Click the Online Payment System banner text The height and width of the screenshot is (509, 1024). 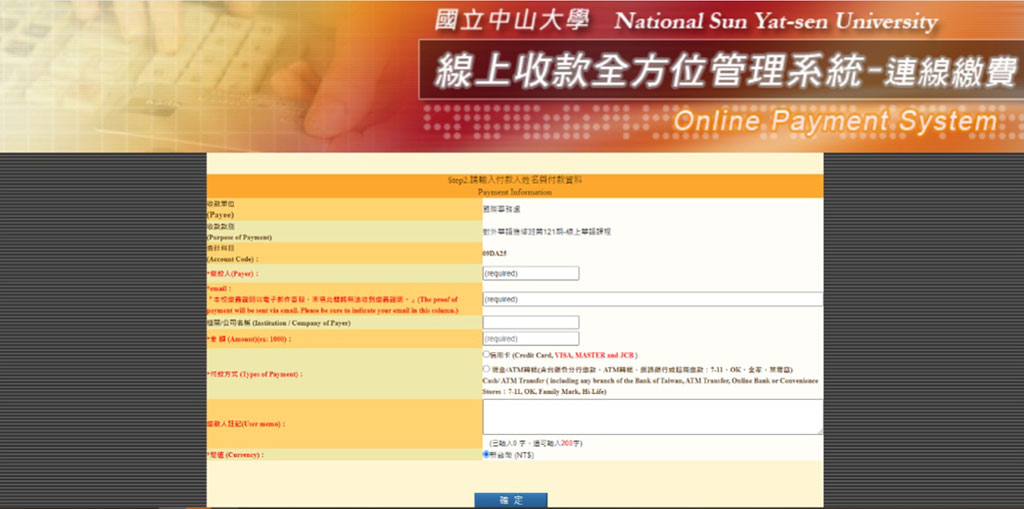coord(835,122)
